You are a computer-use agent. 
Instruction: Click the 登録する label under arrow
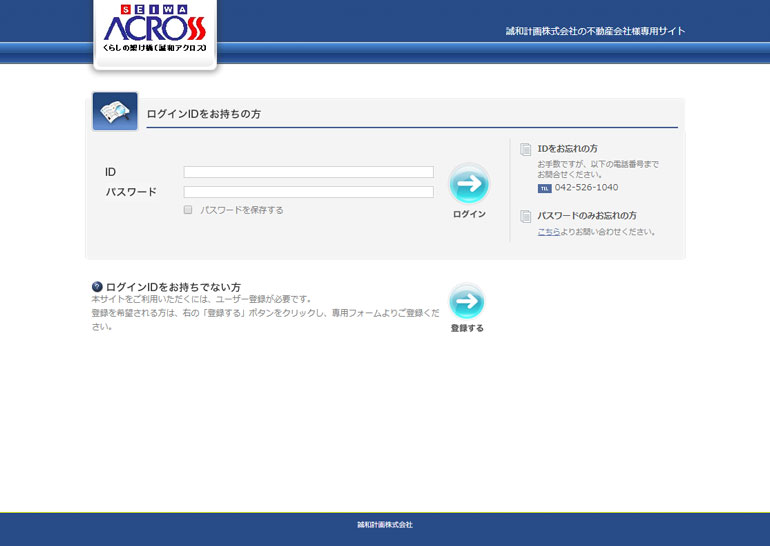coord(467,328)
